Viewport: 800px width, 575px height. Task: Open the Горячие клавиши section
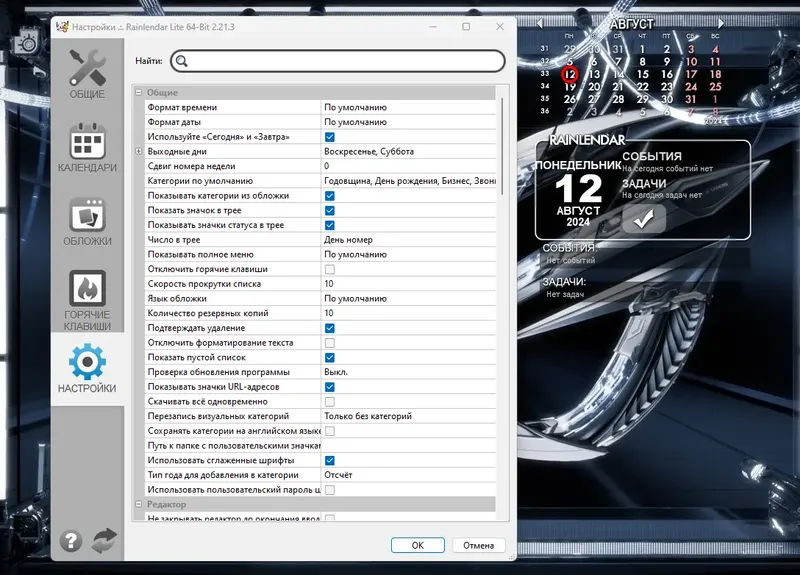point(87,301)
